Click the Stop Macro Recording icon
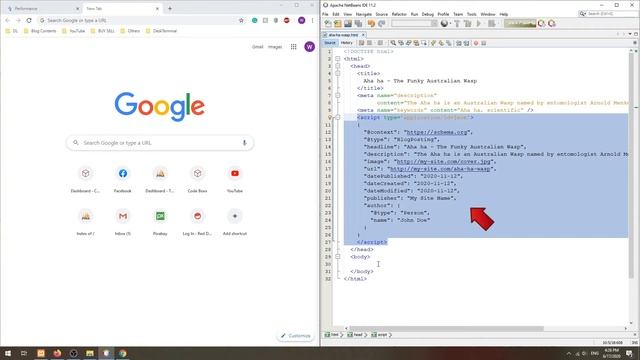This screenshot has width=640, height=360. tap(484, 43)
